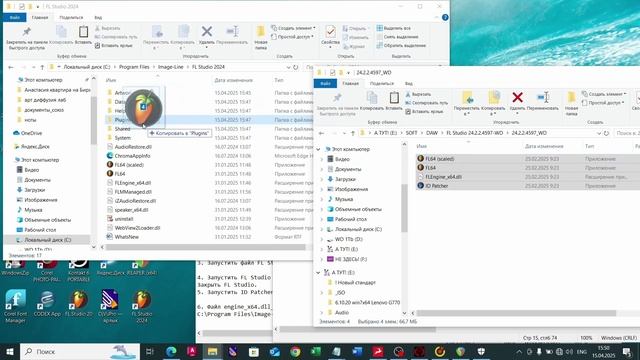Image resolution: width=640 pixels, height=360 pixels.
Task: Click Обратить выделение in FL Studio 2024 ribbon
Action: click(401, 45)
